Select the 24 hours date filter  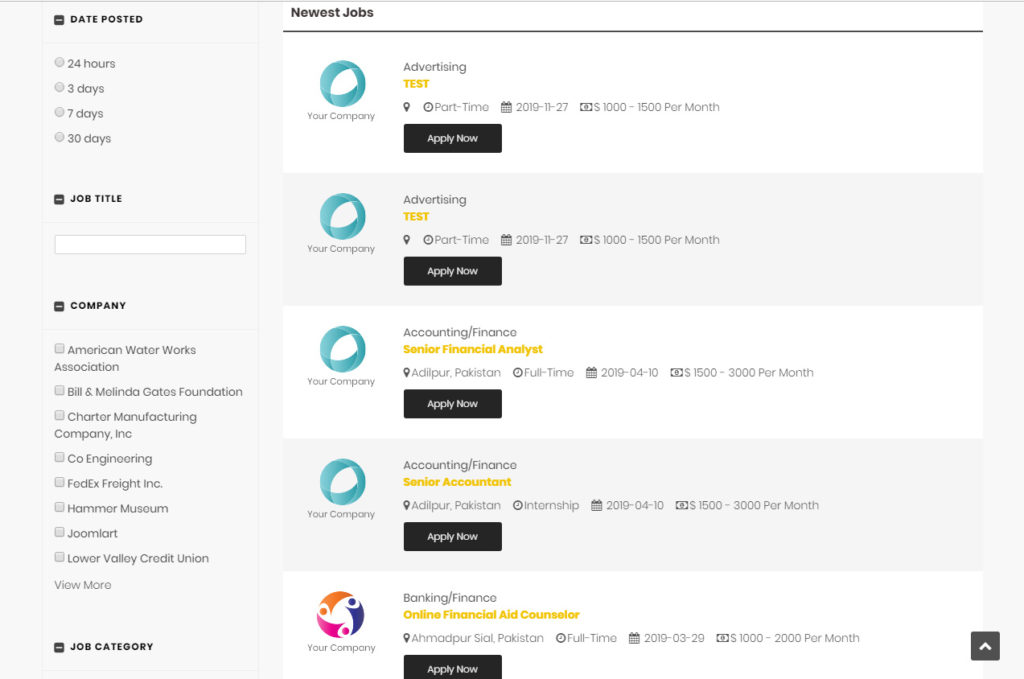[x=60, y=63]
